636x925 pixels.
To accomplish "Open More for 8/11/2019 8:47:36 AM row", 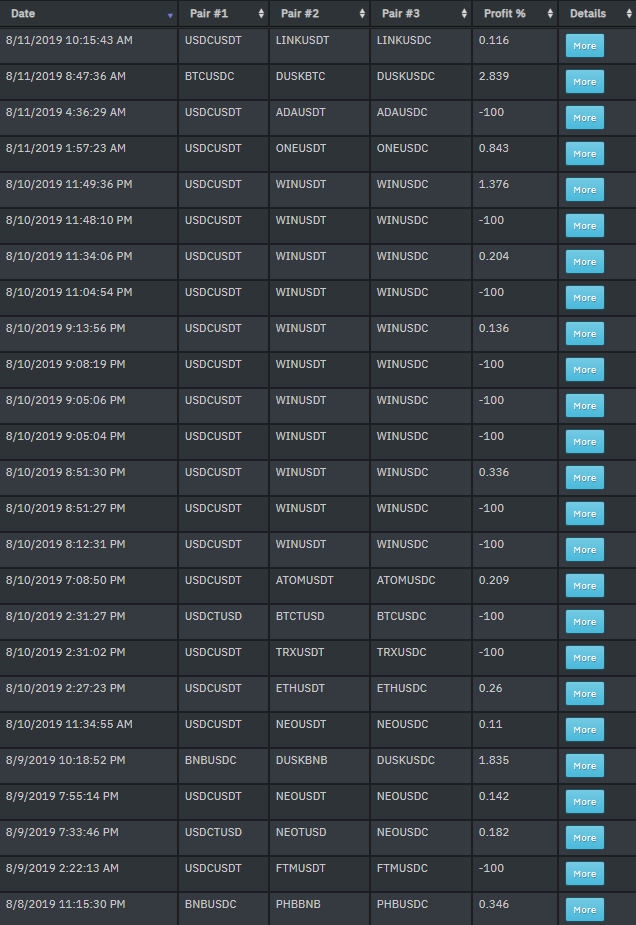I will 585,82.
